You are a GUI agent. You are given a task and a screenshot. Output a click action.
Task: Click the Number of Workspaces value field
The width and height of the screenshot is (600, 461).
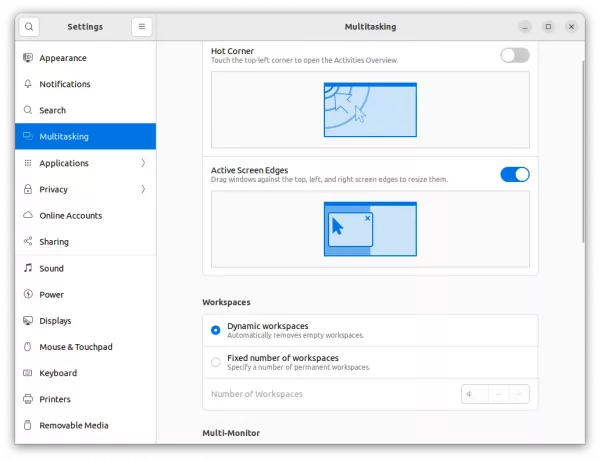click(475, 394)
